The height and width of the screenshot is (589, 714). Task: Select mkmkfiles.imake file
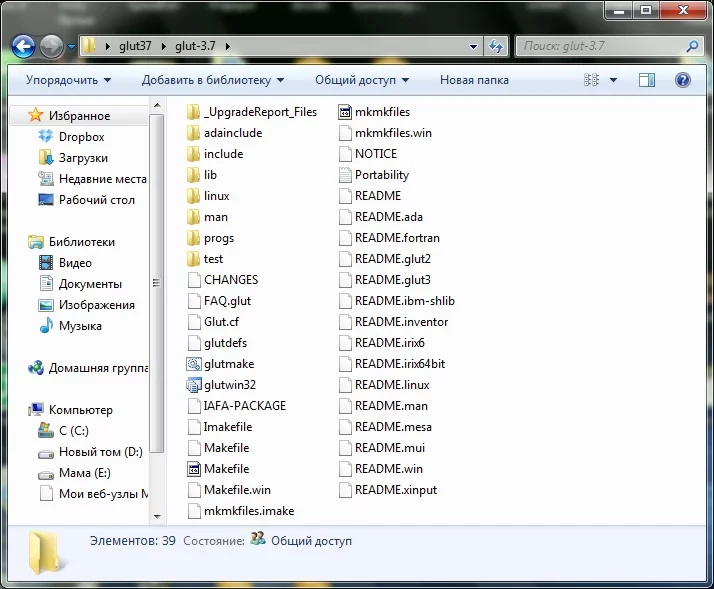click(x=240, y=511)
